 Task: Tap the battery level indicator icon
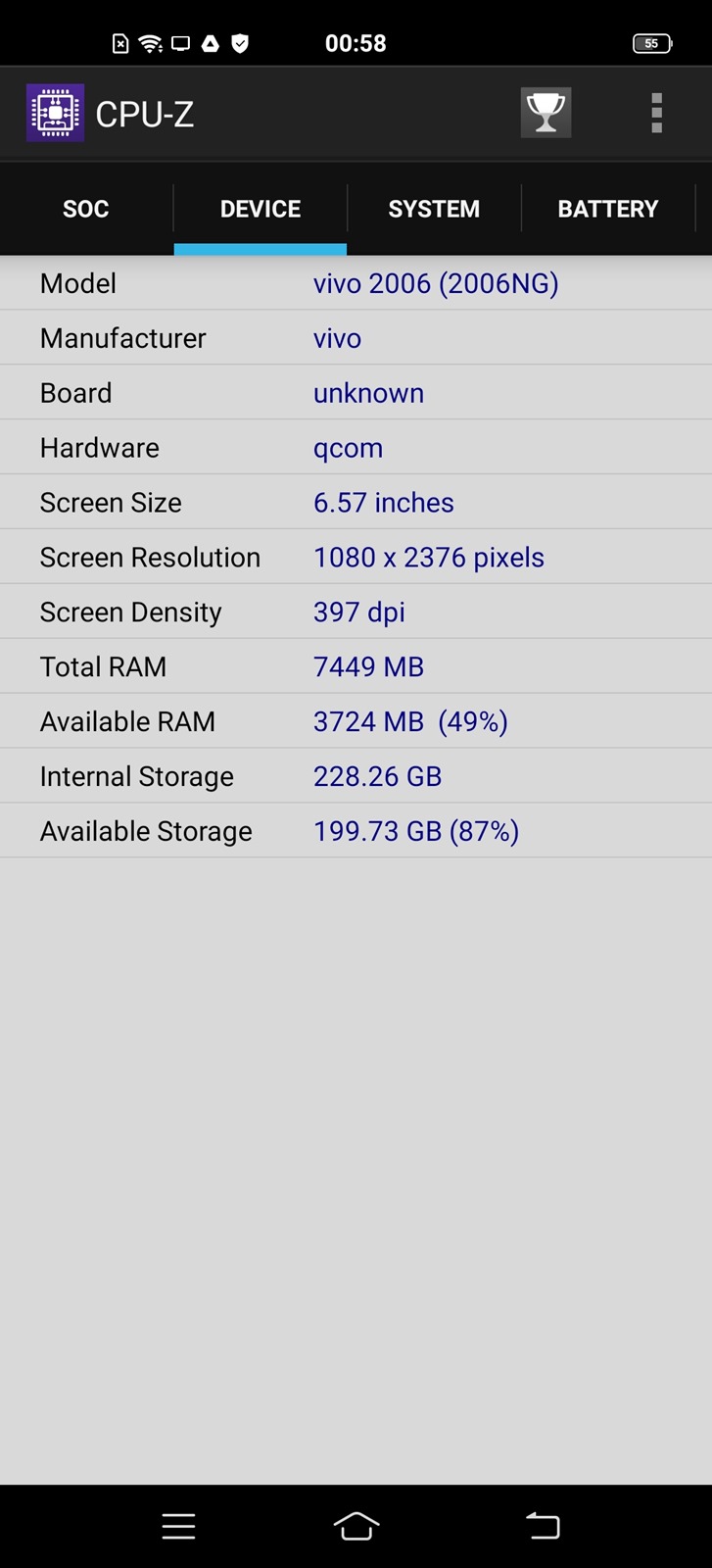coord(651,43)
